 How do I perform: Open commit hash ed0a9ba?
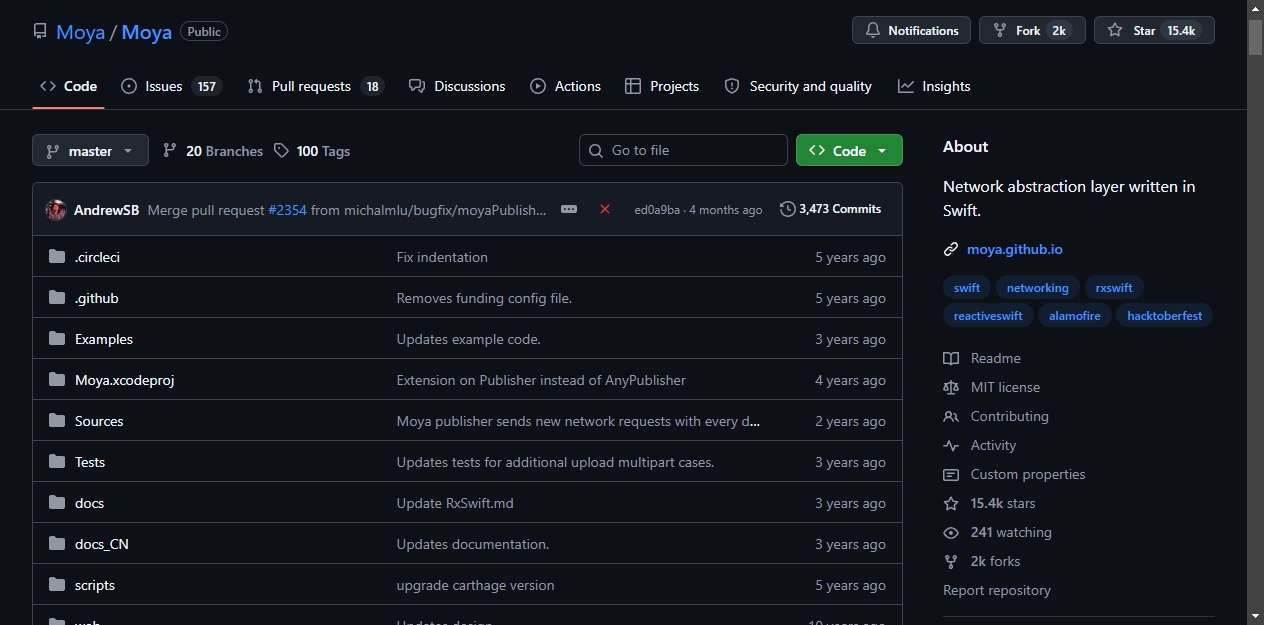point(657,210)
